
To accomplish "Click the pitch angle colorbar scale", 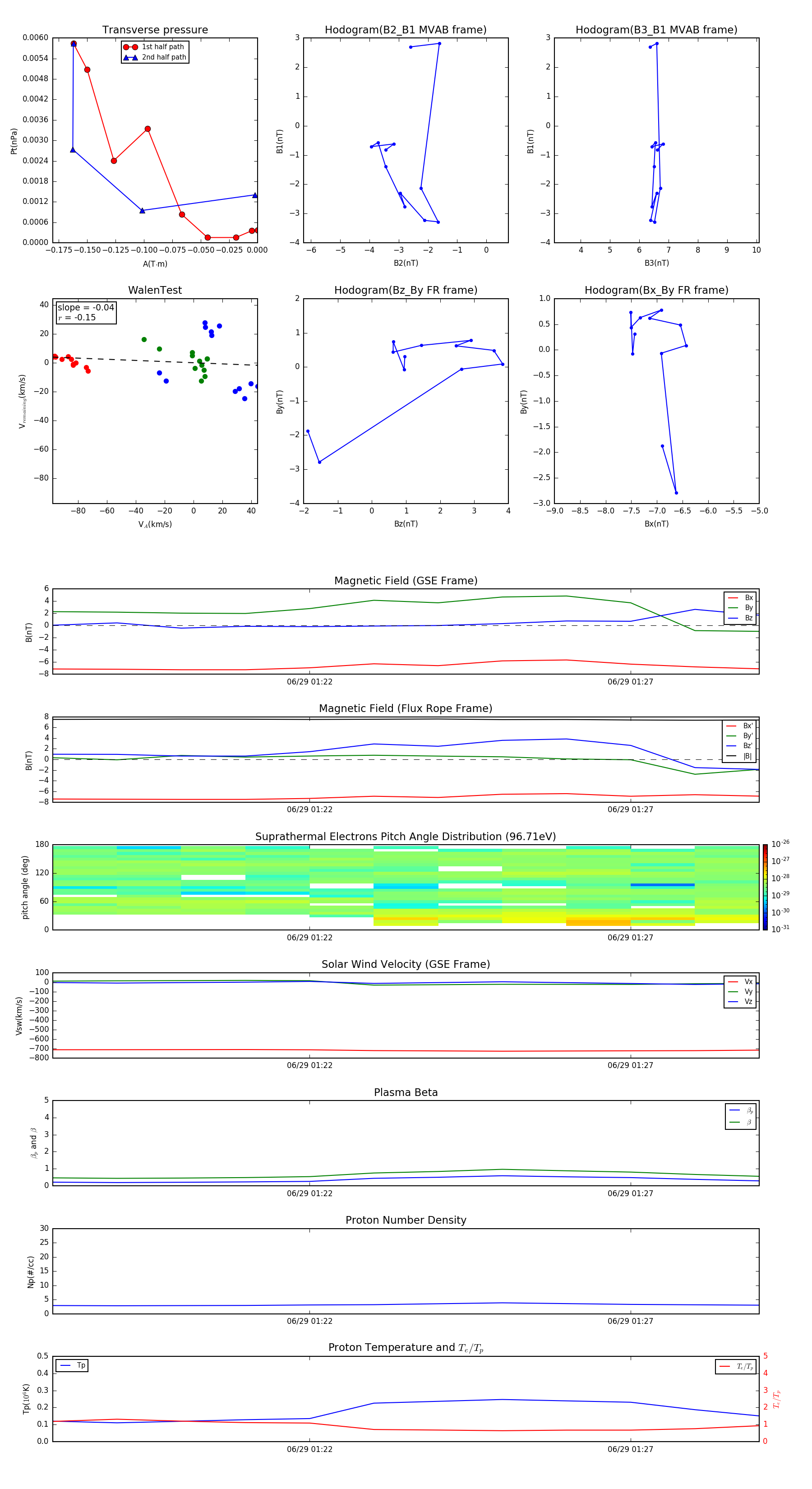I will pos(765,887).
